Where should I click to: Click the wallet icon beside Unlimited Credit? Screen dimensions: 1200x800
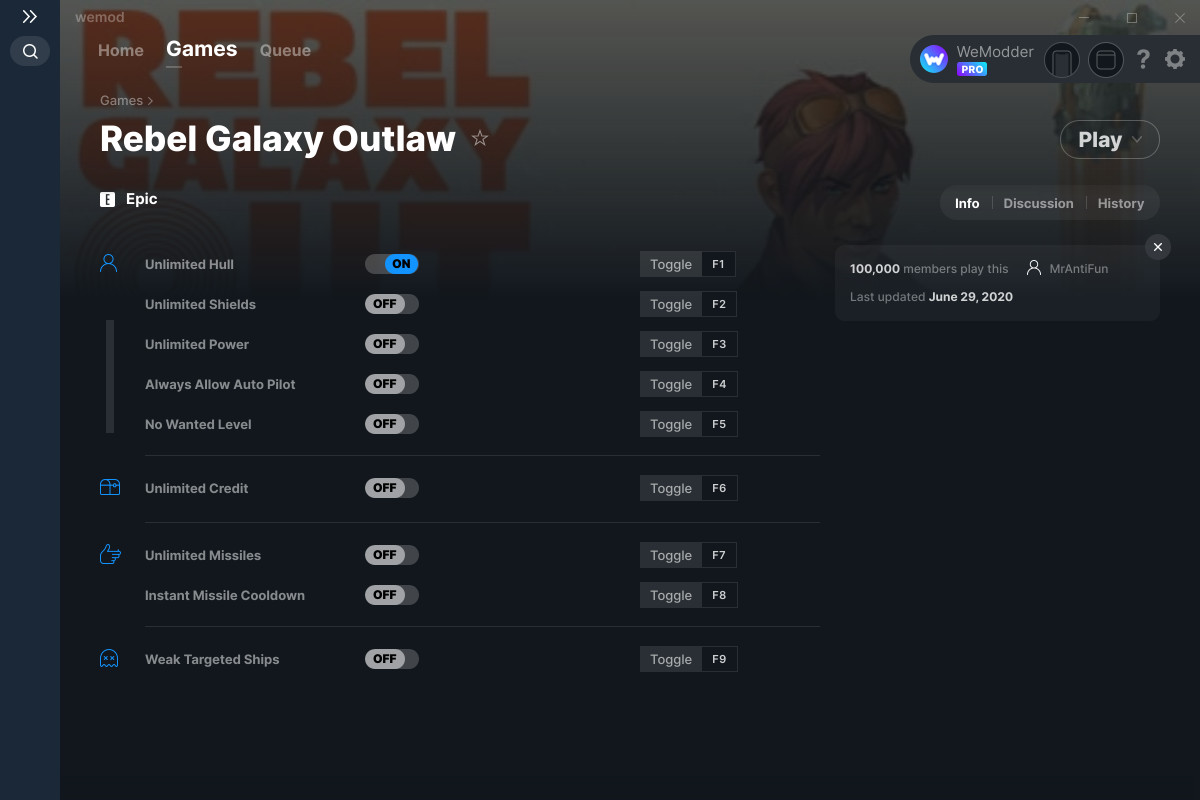click(109, 487)
